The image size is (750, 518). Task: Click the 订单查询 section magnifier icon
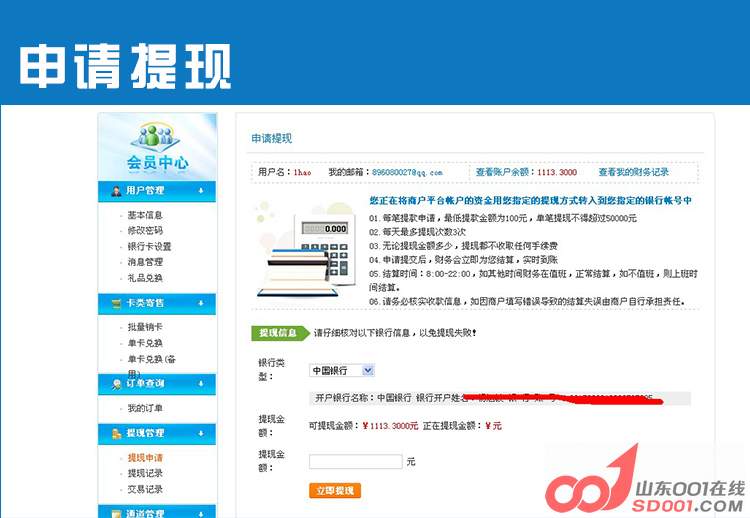116,383
